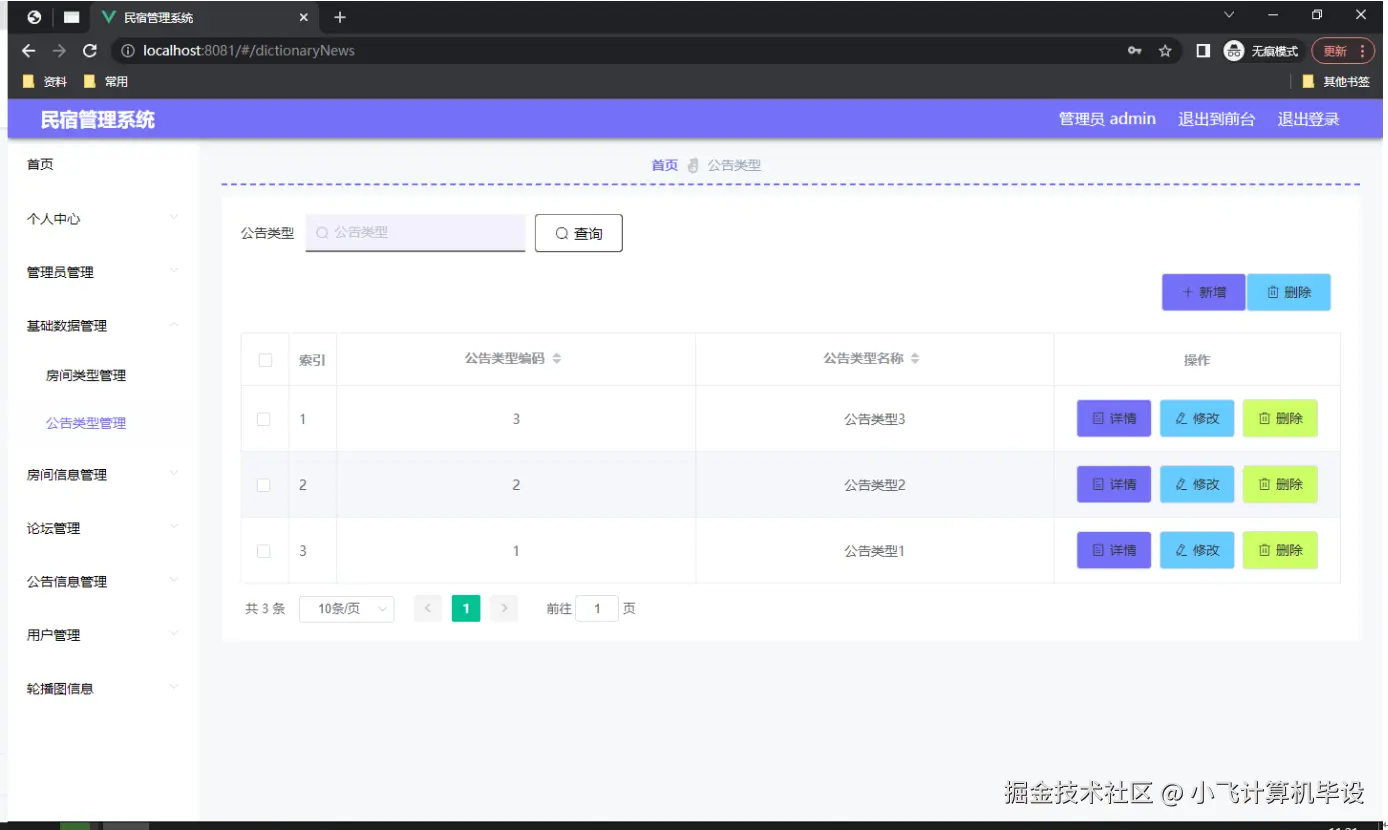Tick the checkbox beside 公告类型1
Screen dimensions: 1388x830
(x=264, y=550)
